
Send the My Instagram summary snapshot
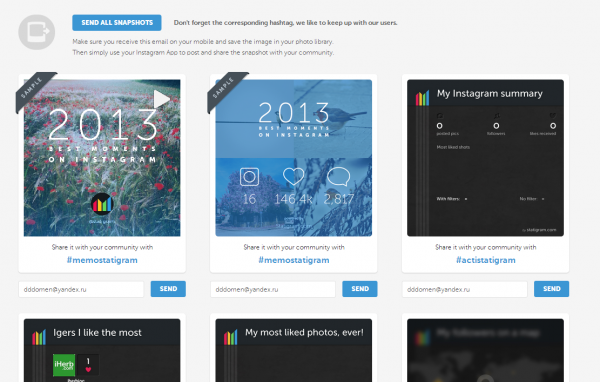(551, 289)
